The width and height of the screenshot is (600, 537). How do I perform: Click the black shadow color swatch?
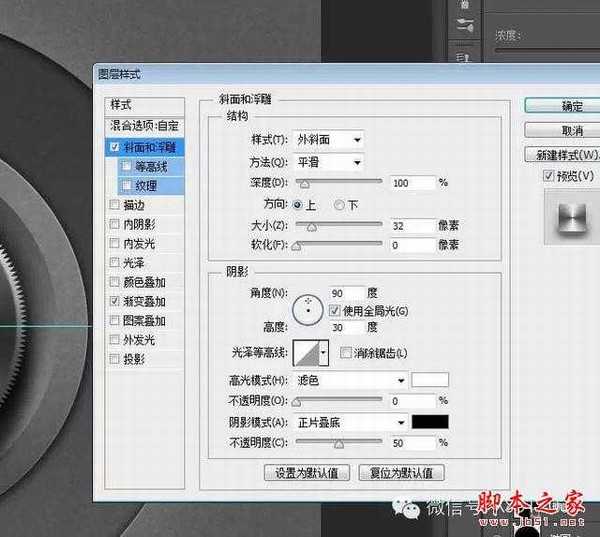pyautogui.click(x=430, y=422)
